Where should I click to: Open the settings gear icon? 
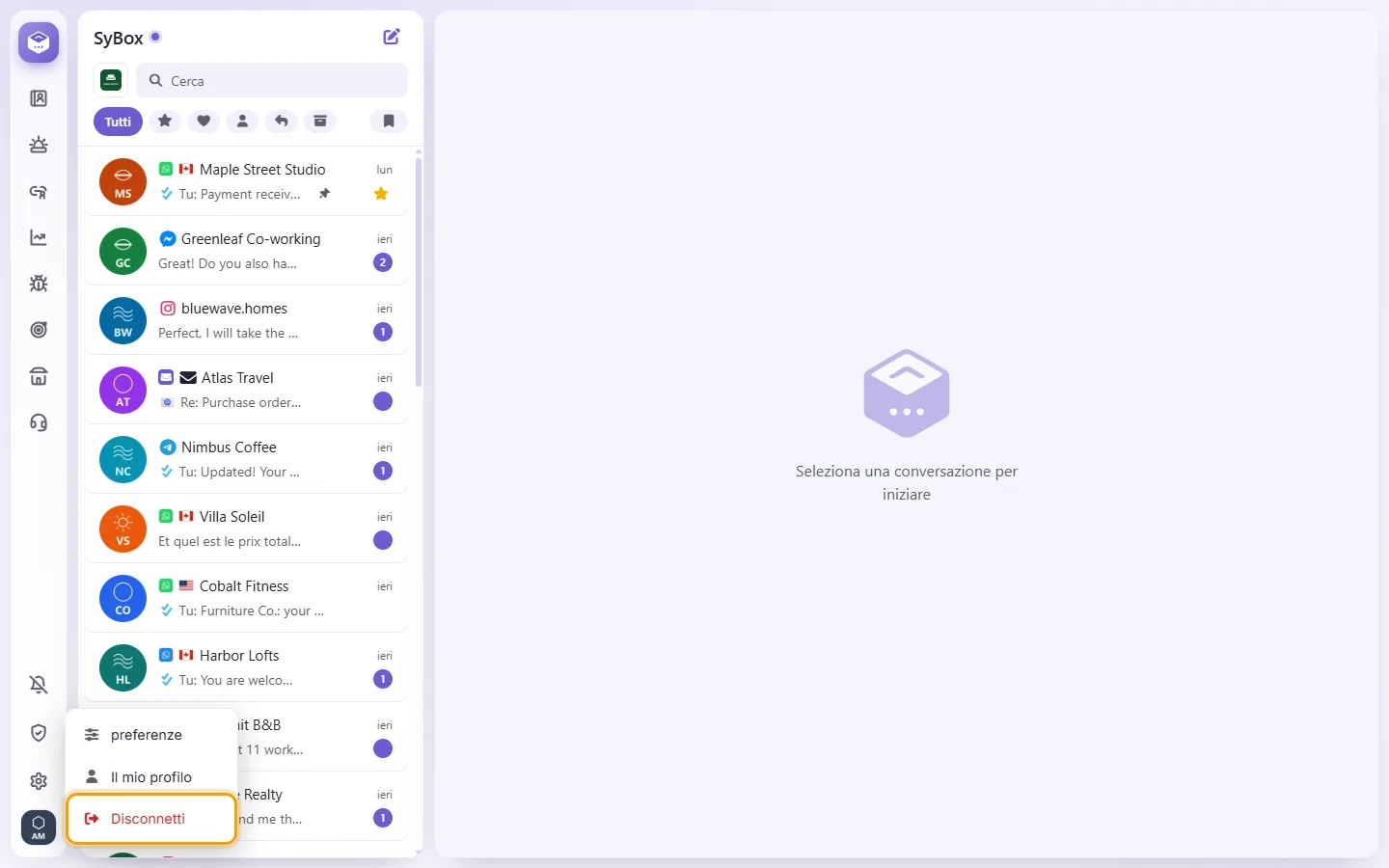(x=39, y=781)
